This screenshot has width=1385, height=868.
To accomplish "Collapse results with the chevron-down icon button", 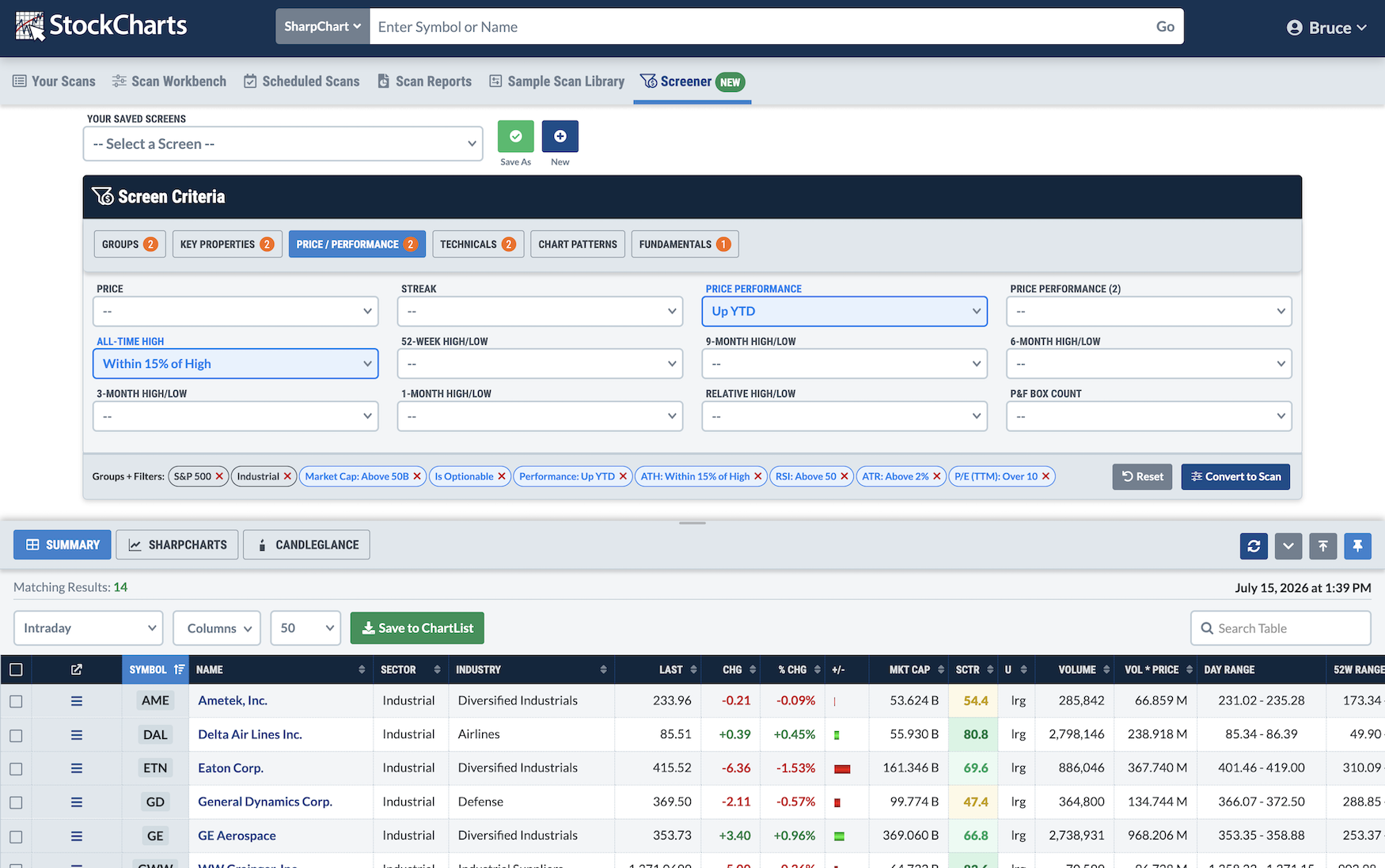I will click(1288, 546).
